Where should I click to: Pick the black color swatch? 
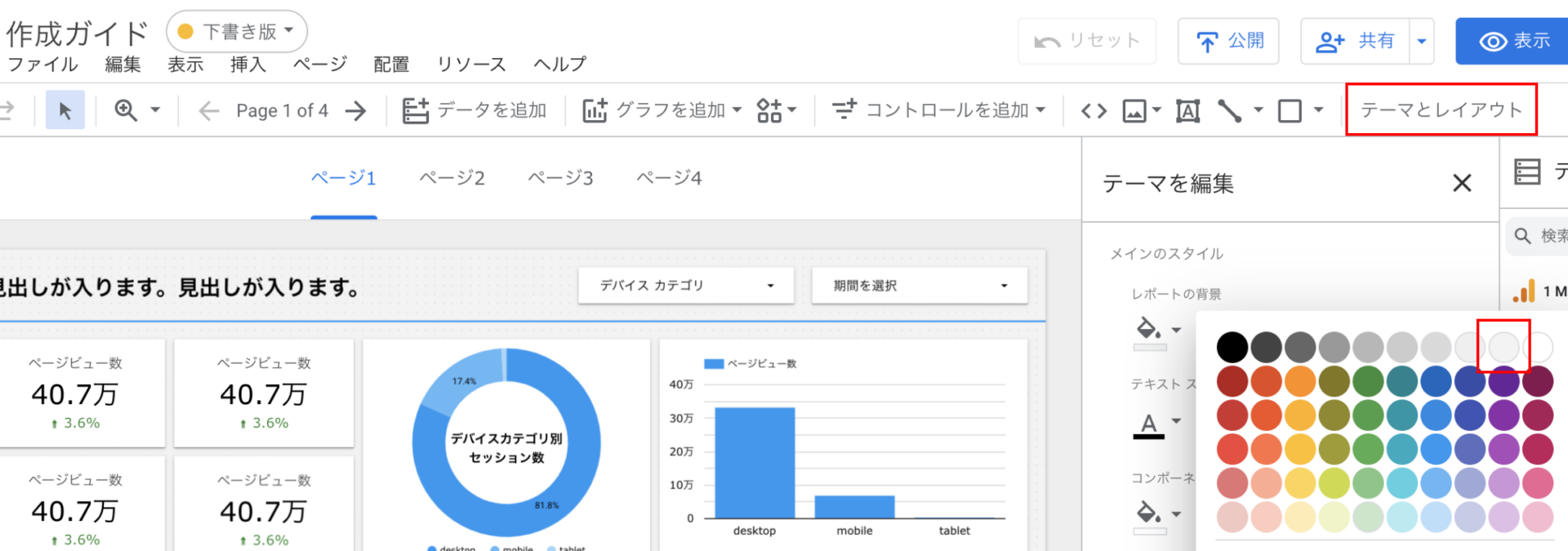1232,347
